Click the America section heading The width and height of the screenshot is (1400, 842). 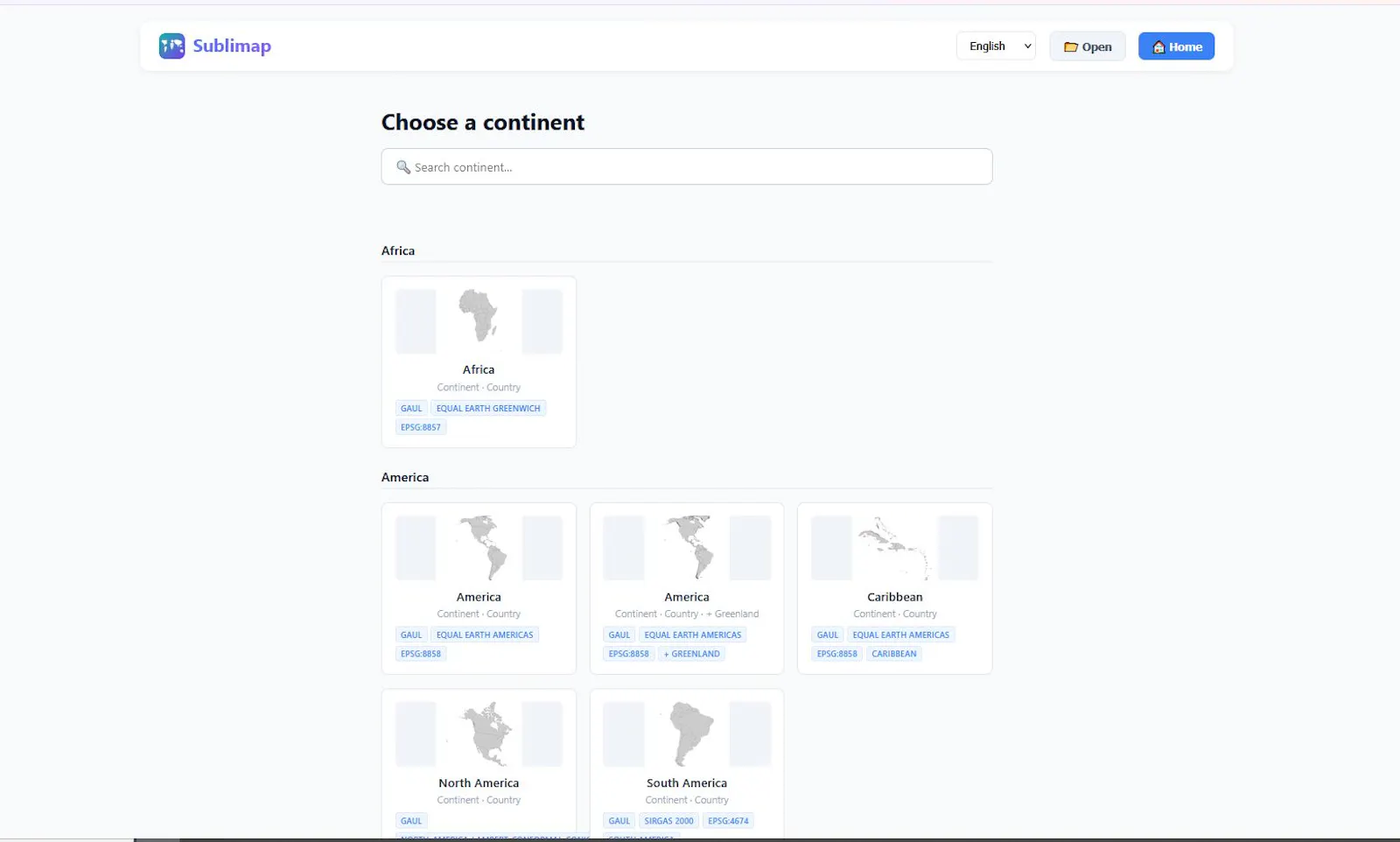click(405, 477)
